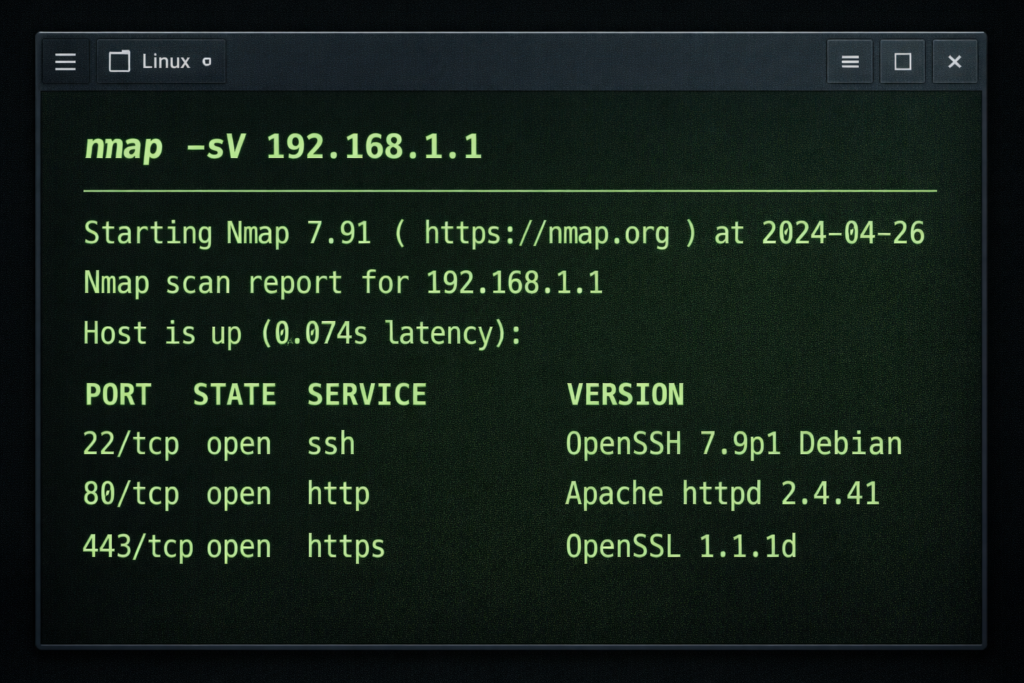The width and height of the screenshot is (1024, 683).
Task: Click the small circle indicator next to Linux
Action: click(206, 60)
